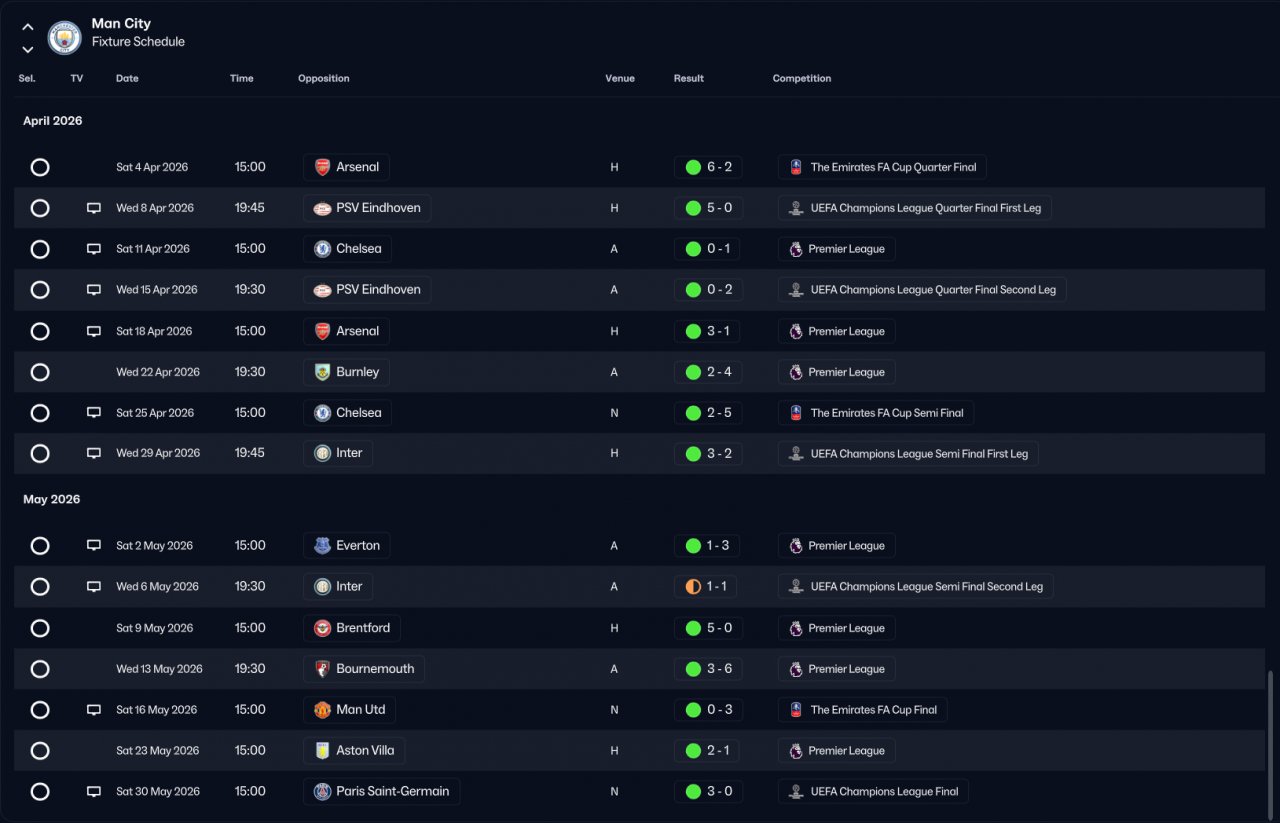Sort fixtures by Result column header
The image size is (1280, 823).
click(689, 78)
